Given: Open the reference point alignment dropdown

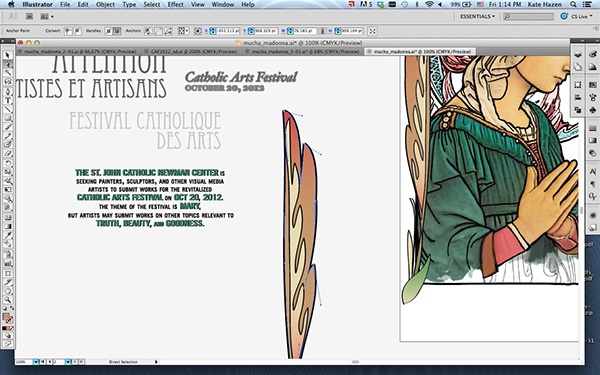Looking at the screenshot, I should point(183,31).
